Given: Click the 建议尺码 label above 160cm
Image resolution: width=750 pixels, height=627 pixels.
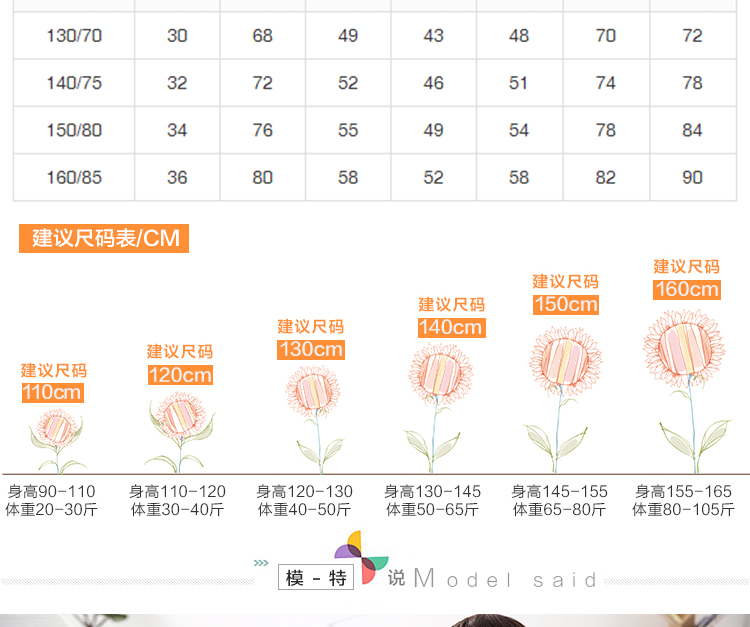Looking at the screenshot, I should click(686, 266).
